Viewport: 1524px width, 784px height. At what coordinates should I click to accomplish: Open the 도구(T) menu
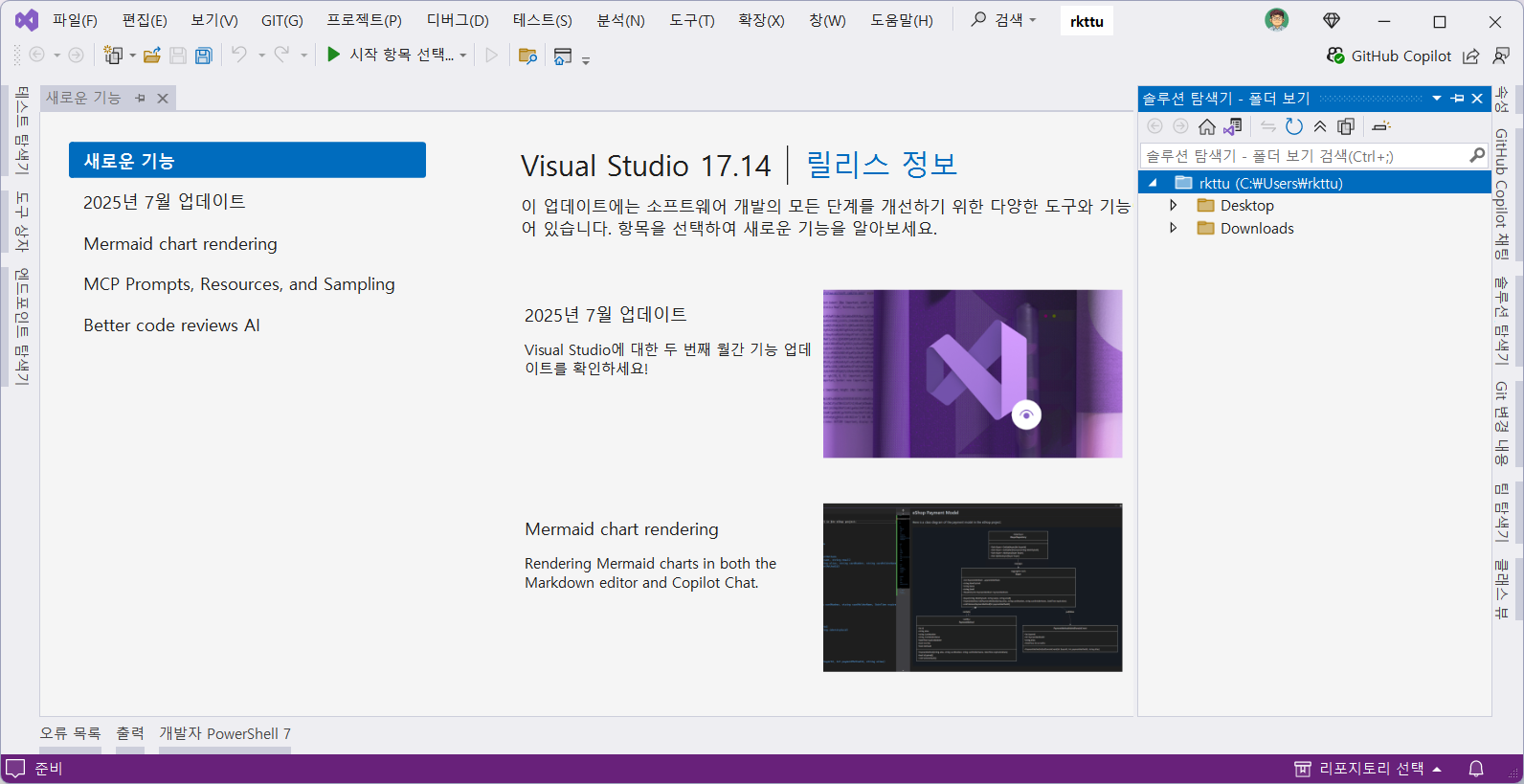[x=692, y=20]
